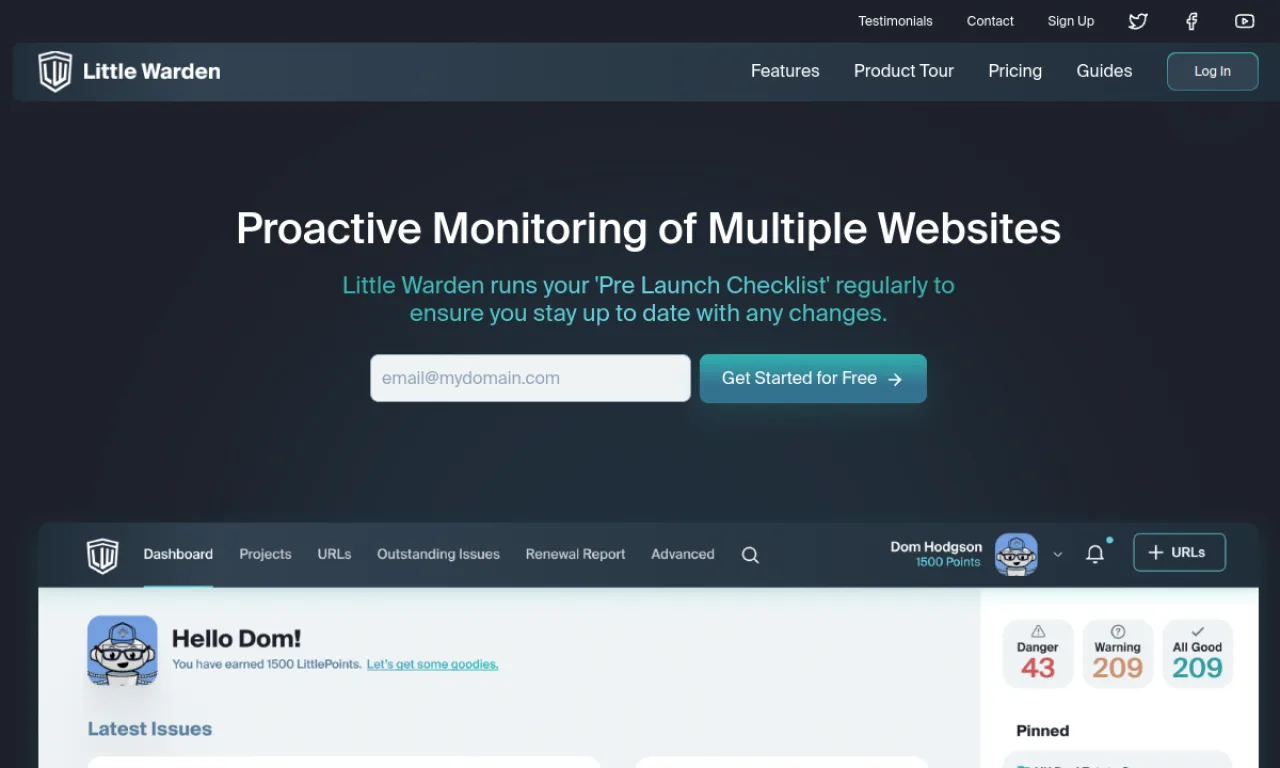The height and width of the screenshot is (768, 1280).
Task: Go to the Sign Up page
Action: pyautogui.click(x=1071, y=21)
